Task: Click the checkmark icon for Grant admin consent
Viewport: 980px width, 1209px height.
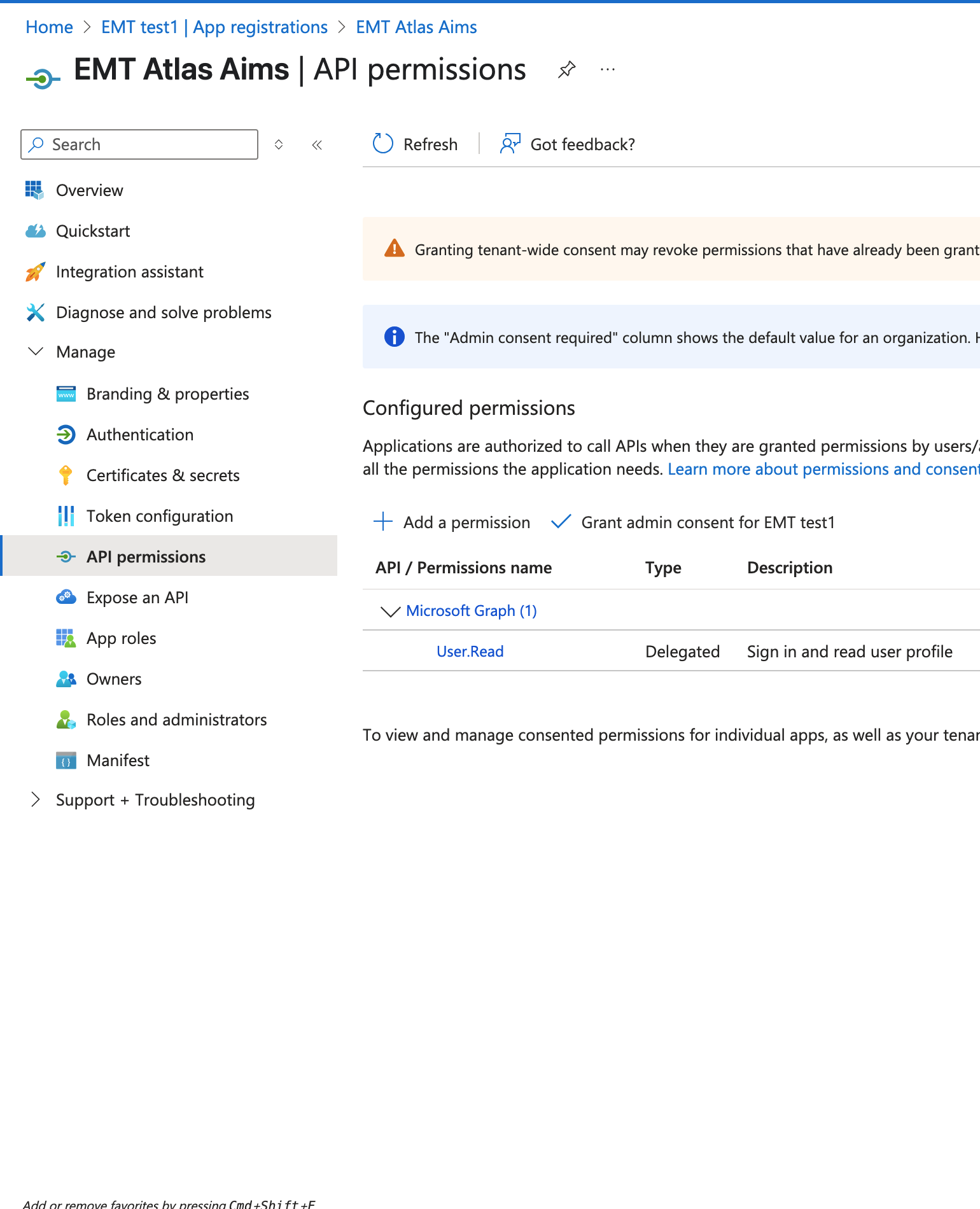Action: pos(561,522)
